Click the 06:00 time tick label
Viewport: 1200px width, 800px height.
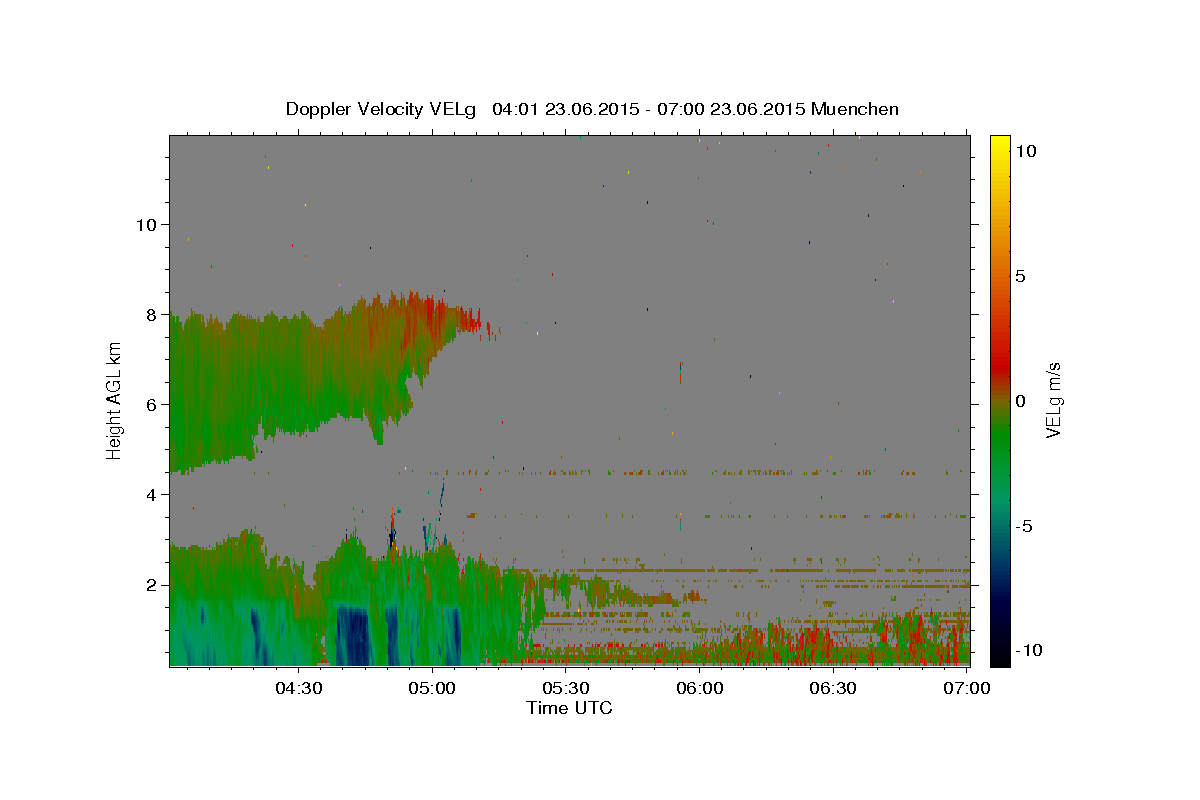(x=700, y=688)
